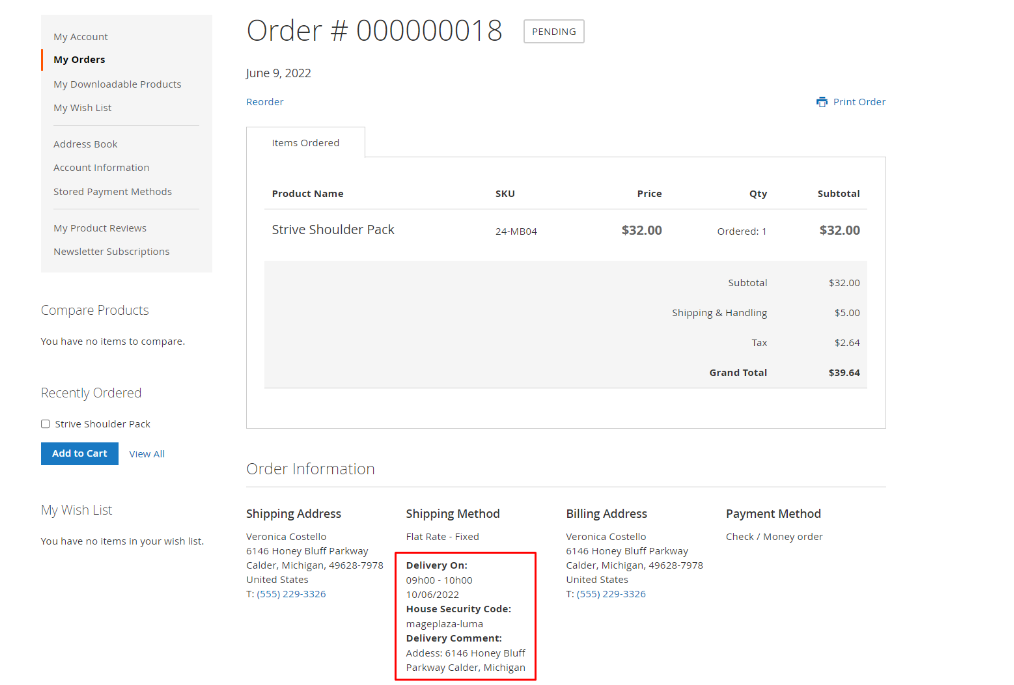Navigate to My Wish List sidebar link
The width and height of the screenshot is (1014, 685).
coord(82,108)
